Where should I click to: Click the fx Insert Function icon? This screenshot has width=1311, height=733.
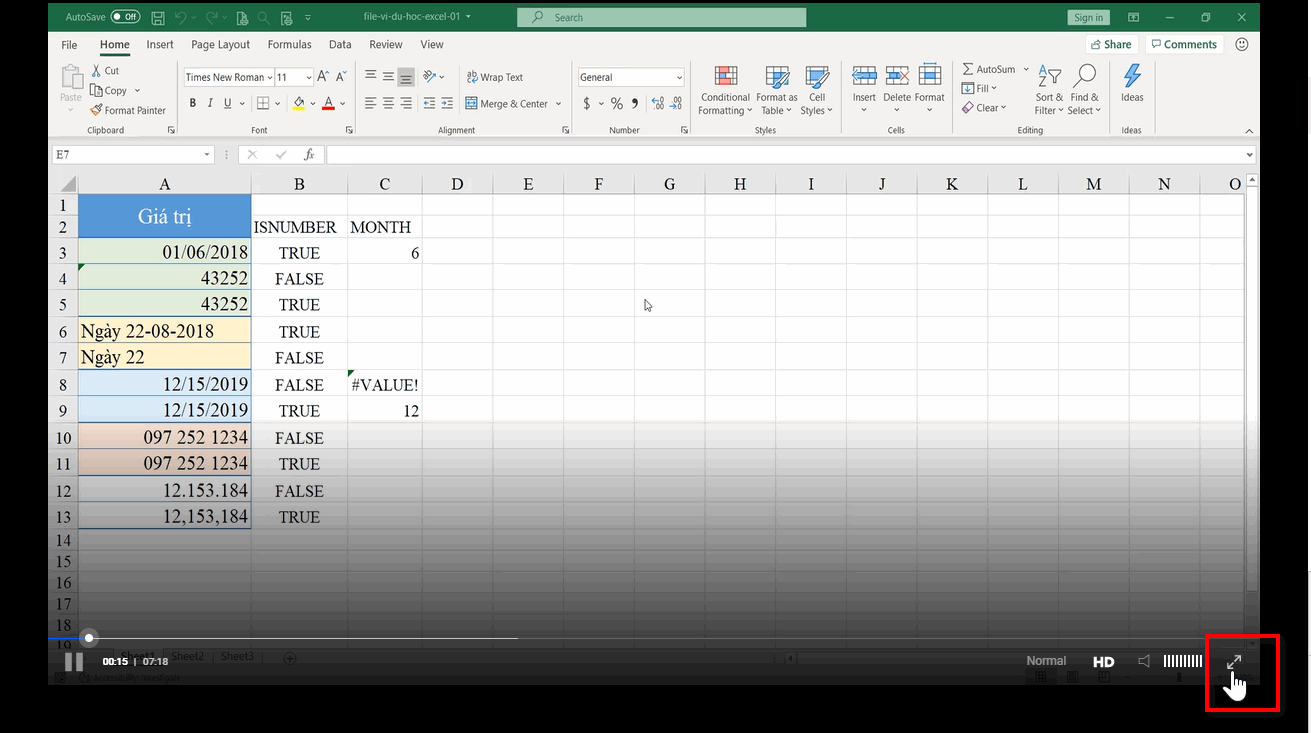click(x=309, y=155)
